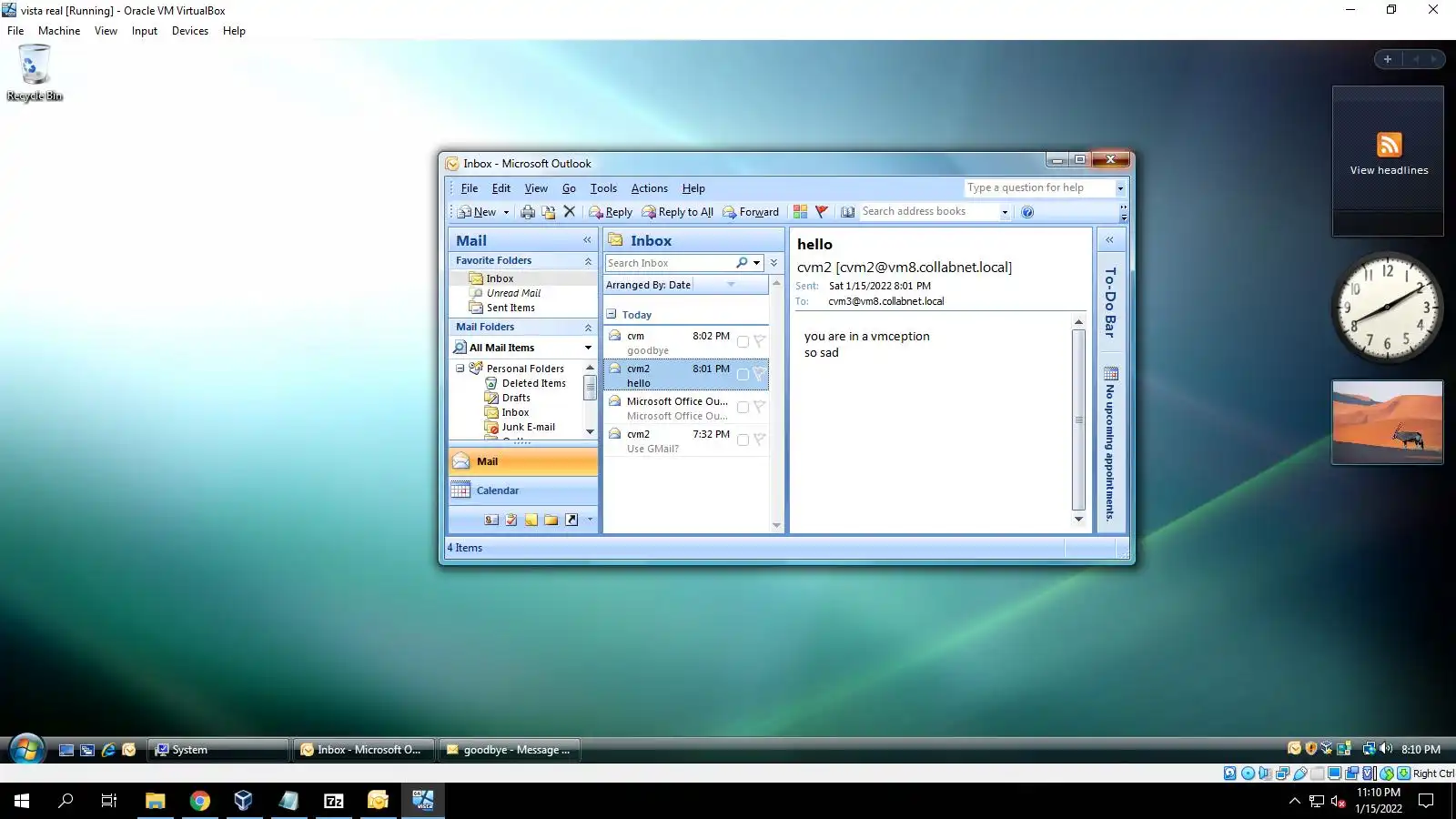Click the red Follow Up flag icon
The width and height of the screenshot is (1456, 819).
pos(822,212)
